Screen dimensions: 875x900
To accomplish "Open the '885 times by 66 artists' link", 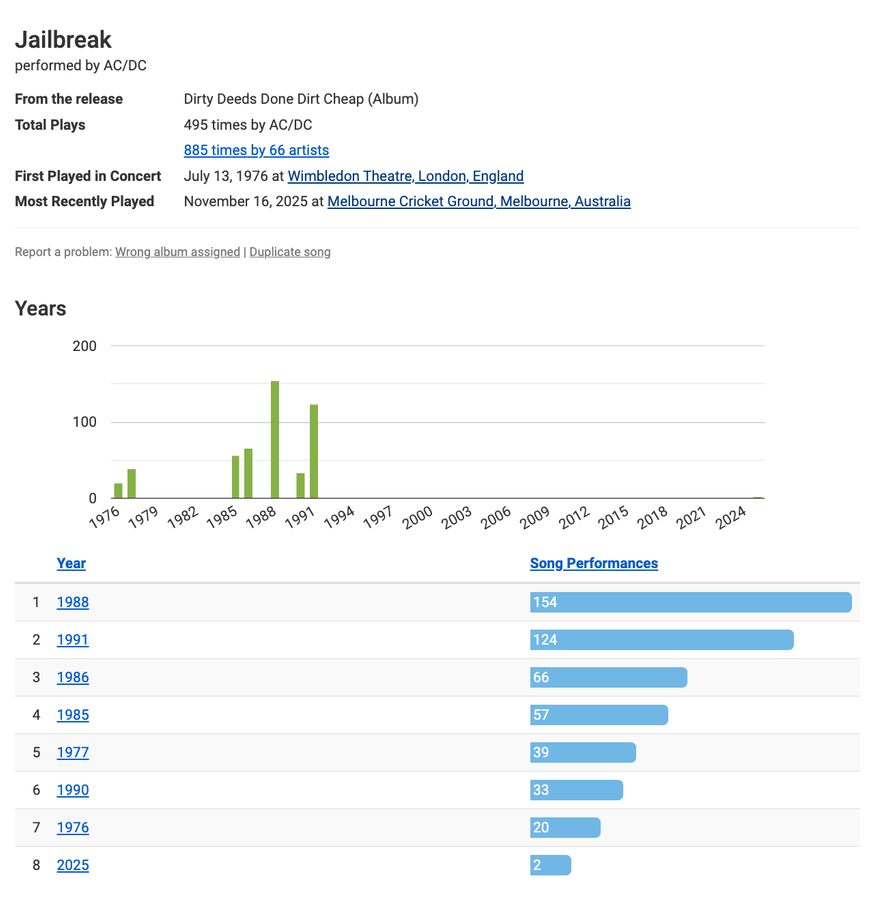I will [256, 150].
